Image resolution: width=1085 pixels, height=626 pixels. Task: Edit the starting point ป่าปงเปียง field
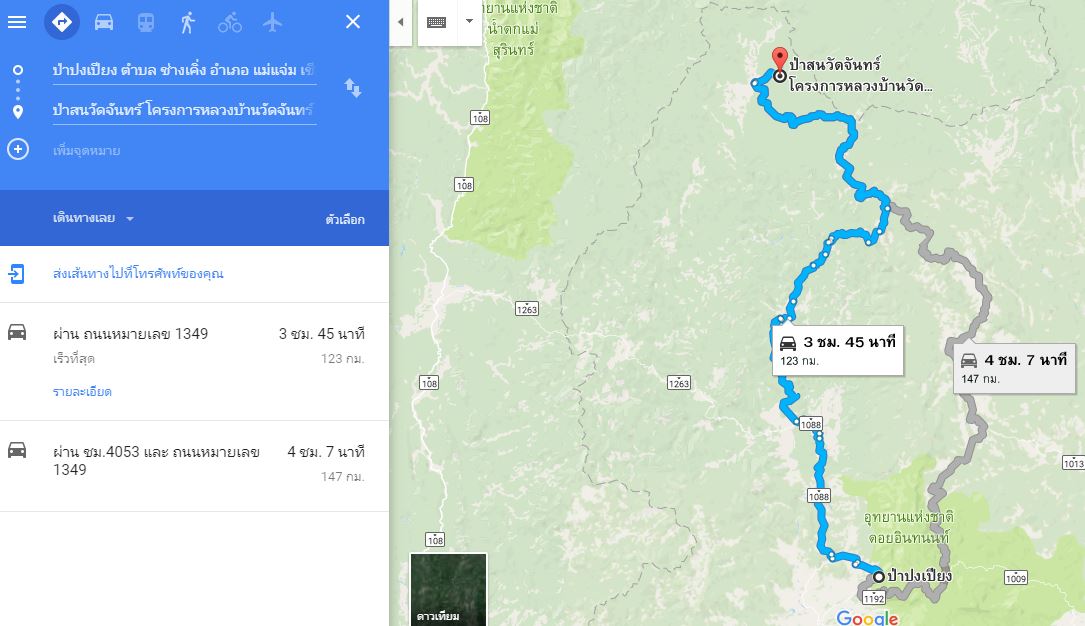click(184, 70)
